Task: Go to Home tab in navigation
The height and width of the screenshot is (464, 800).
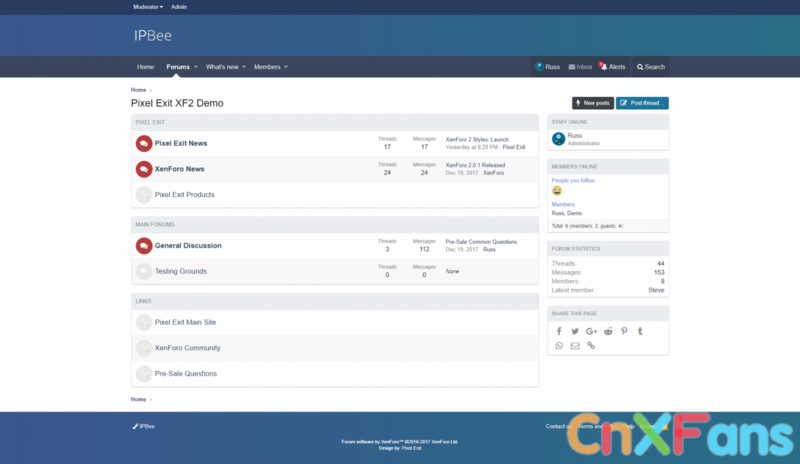Action: (145, 67)
